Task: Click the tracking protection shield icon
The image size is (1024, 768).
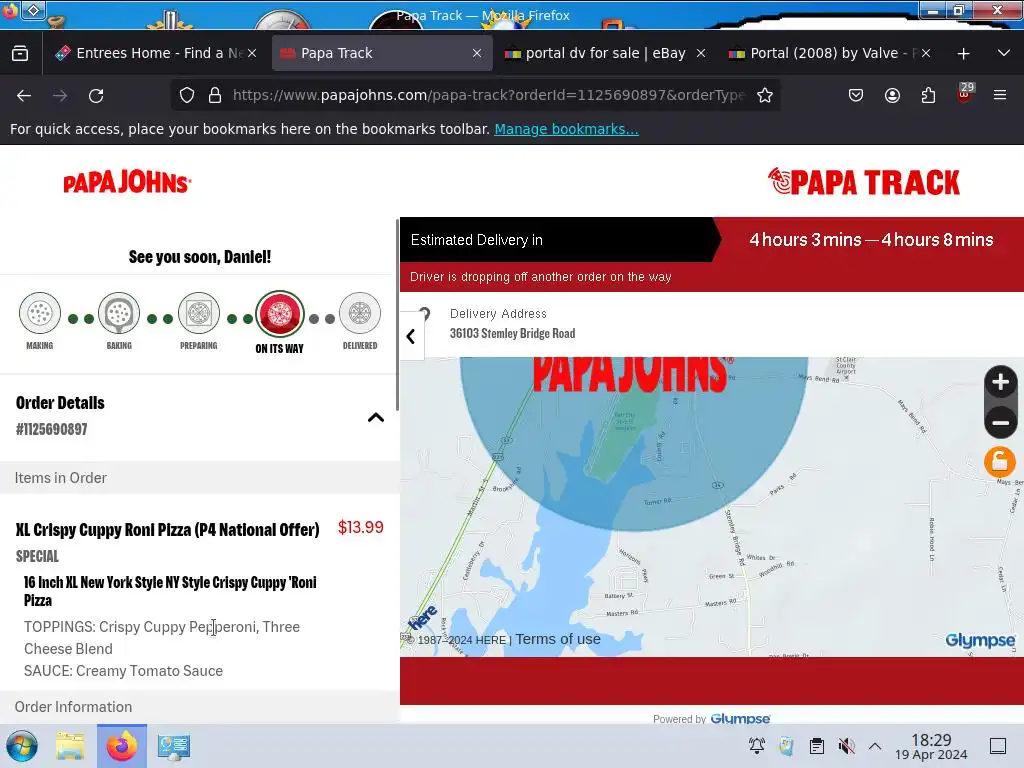Action: coord(187,95)
